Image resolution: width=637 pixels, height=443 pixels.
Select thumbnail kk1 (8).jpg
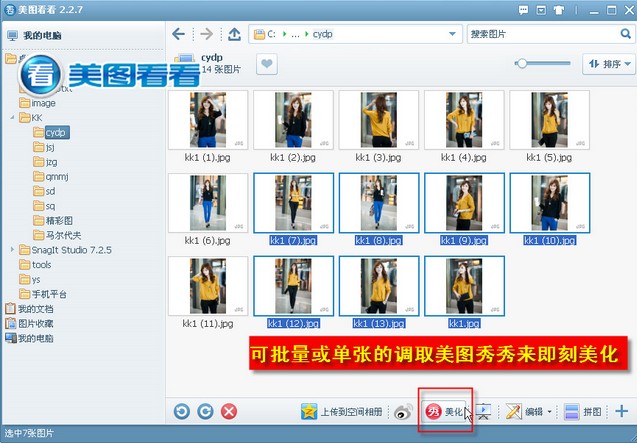(x=379, y=203)
